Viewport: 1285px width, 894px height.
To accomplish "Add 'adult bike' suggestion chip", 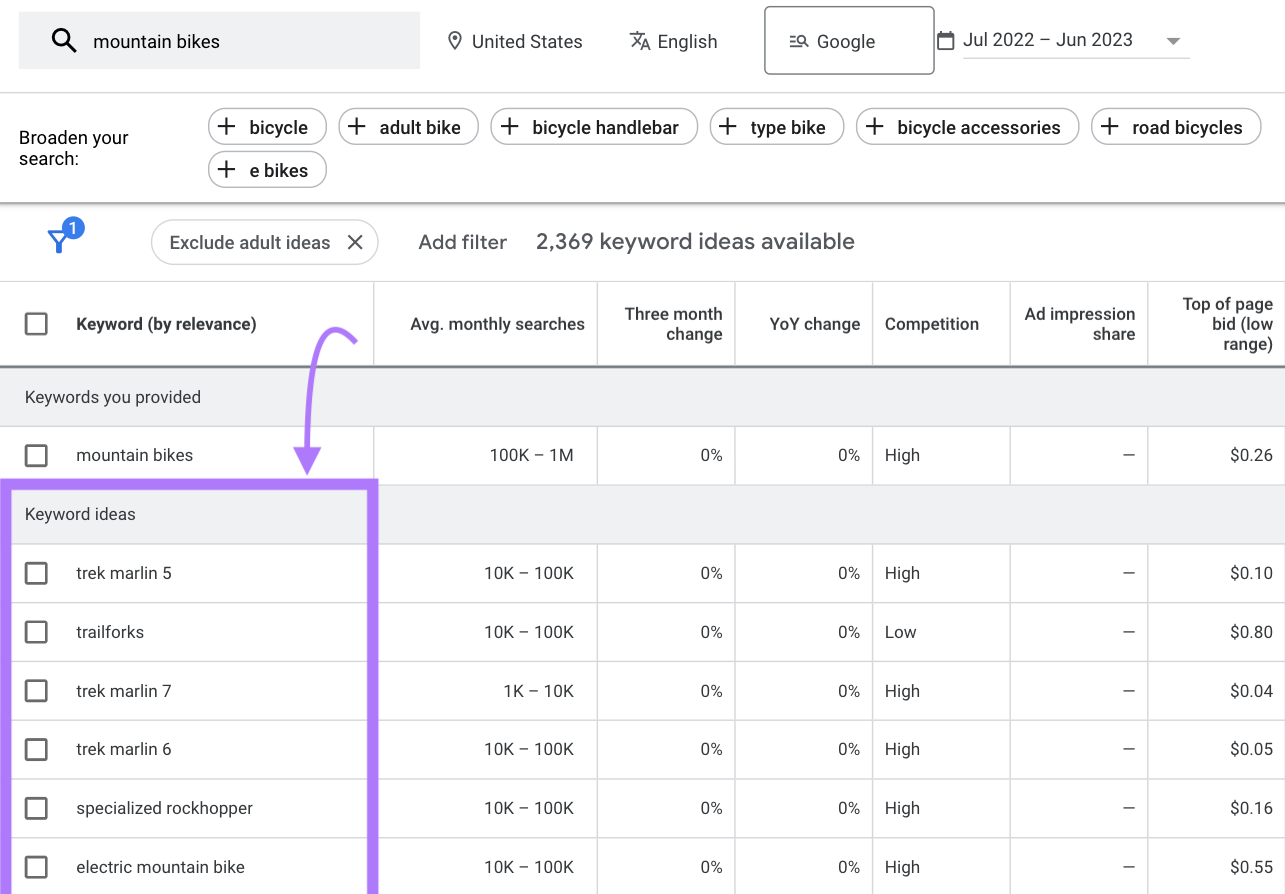I will (x=409, y=127).
